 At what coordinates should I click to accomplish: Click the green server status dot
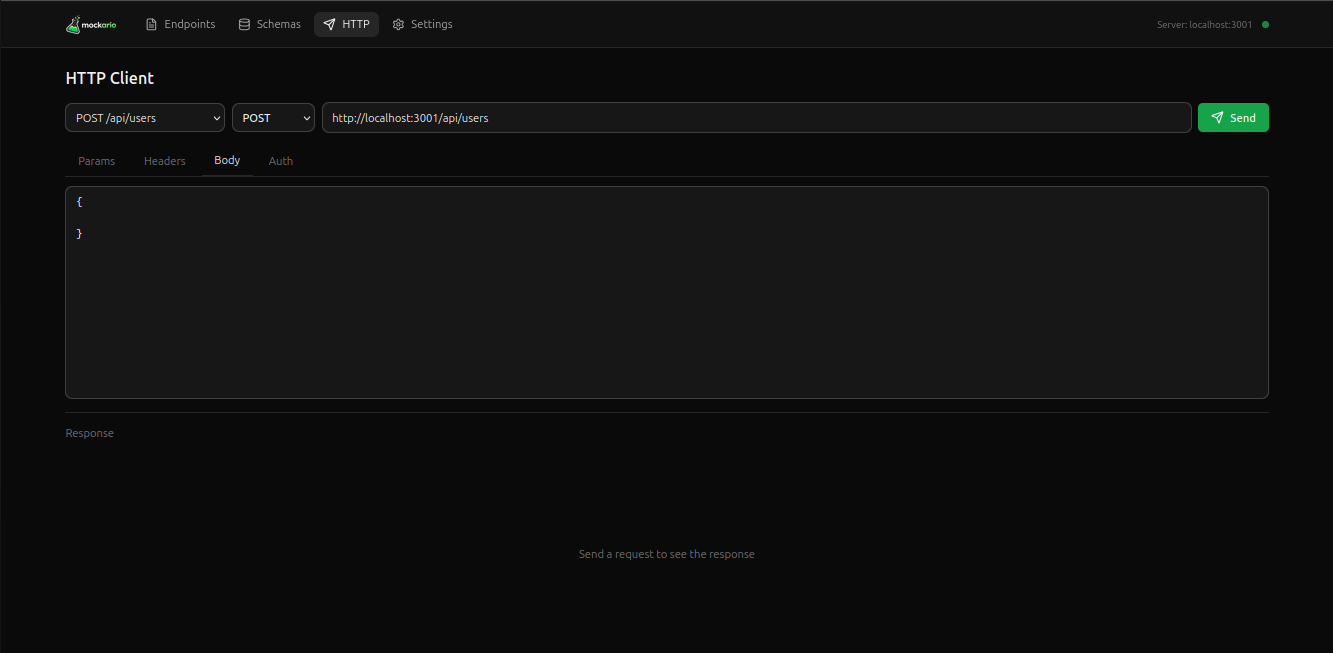1265,25
